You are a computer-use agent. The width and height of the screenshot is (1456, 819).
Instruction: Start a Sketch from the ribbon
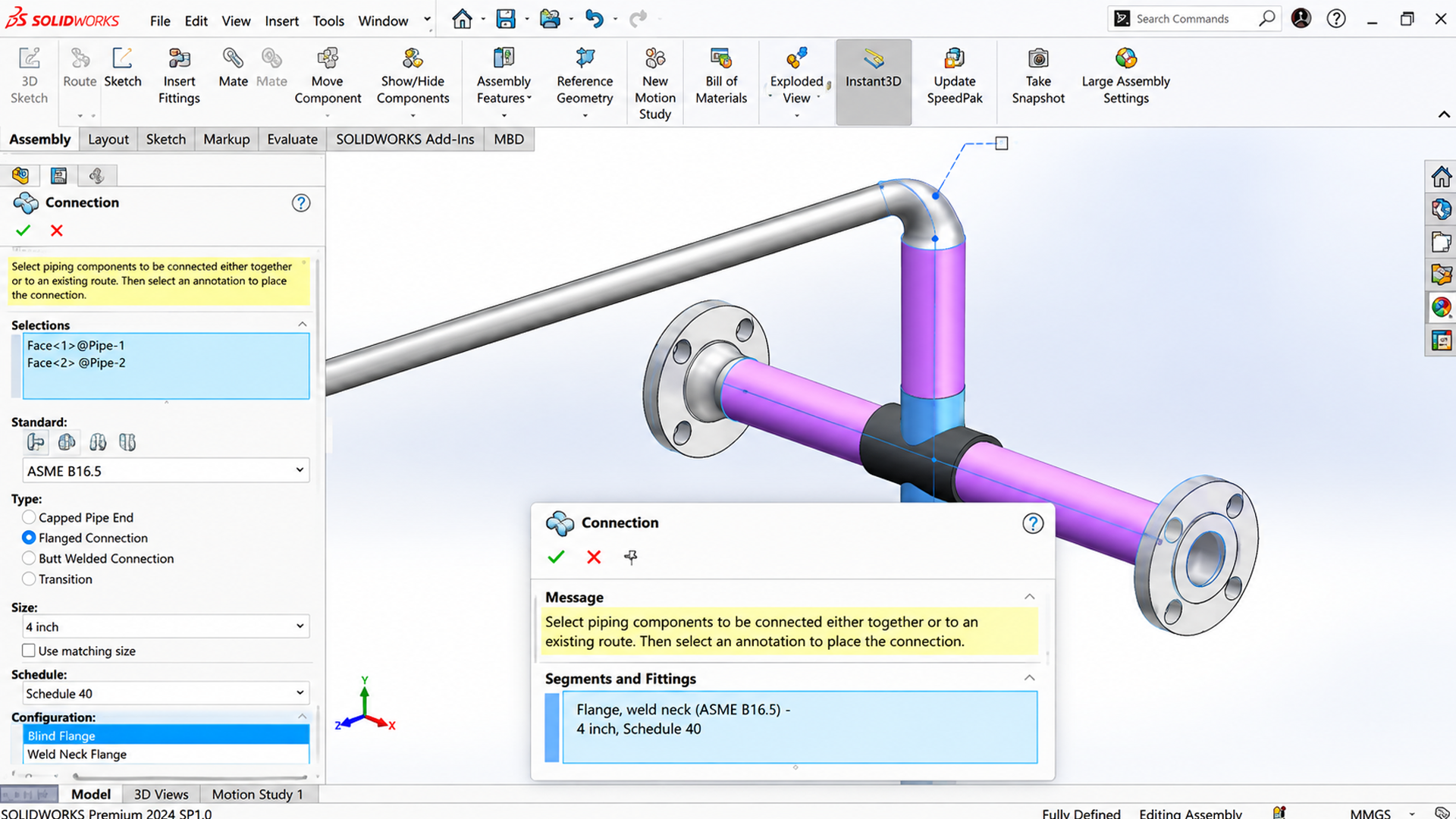(x=122, y=68)
